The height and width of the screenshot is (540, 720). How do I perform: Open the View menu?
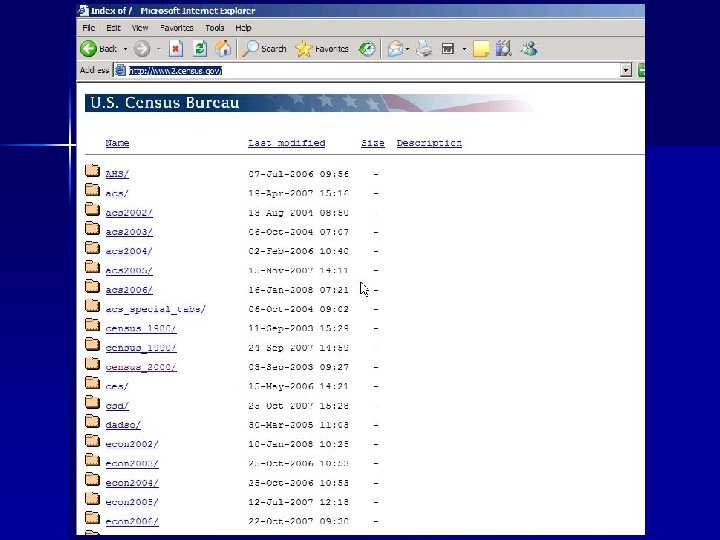click(140, 28)
